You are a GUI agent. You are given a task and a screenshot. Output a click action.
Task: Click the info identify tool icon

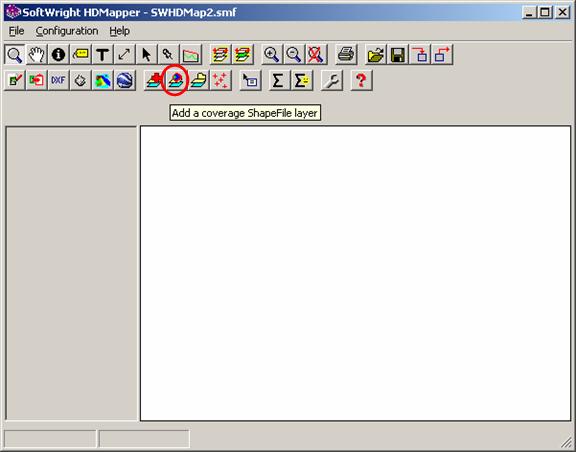[x=58, y=55]
